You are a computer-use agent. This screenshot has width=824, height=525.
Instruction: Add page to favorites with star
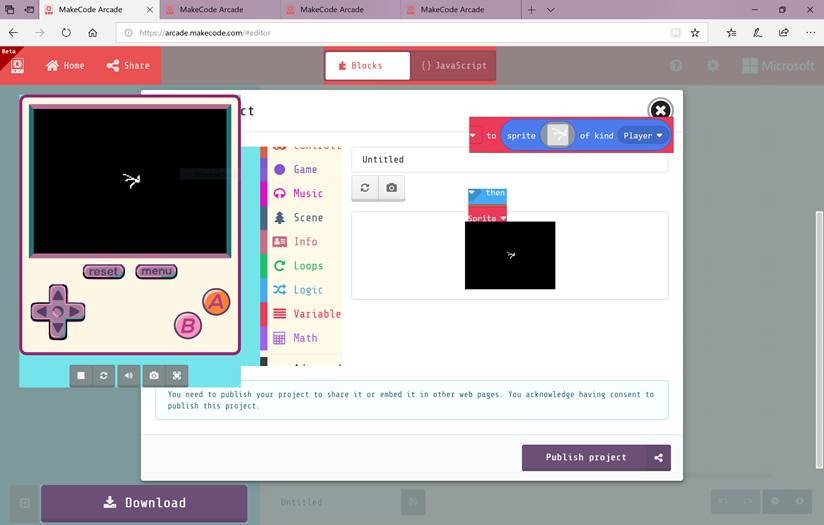point(695,33)
